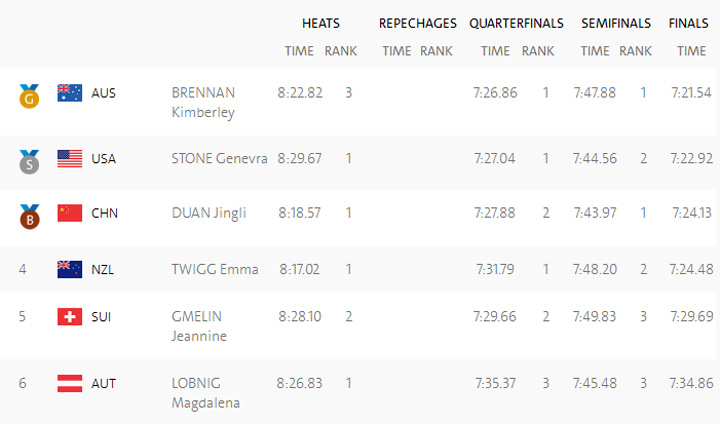Click the FINALS column header

click(690, 23)
